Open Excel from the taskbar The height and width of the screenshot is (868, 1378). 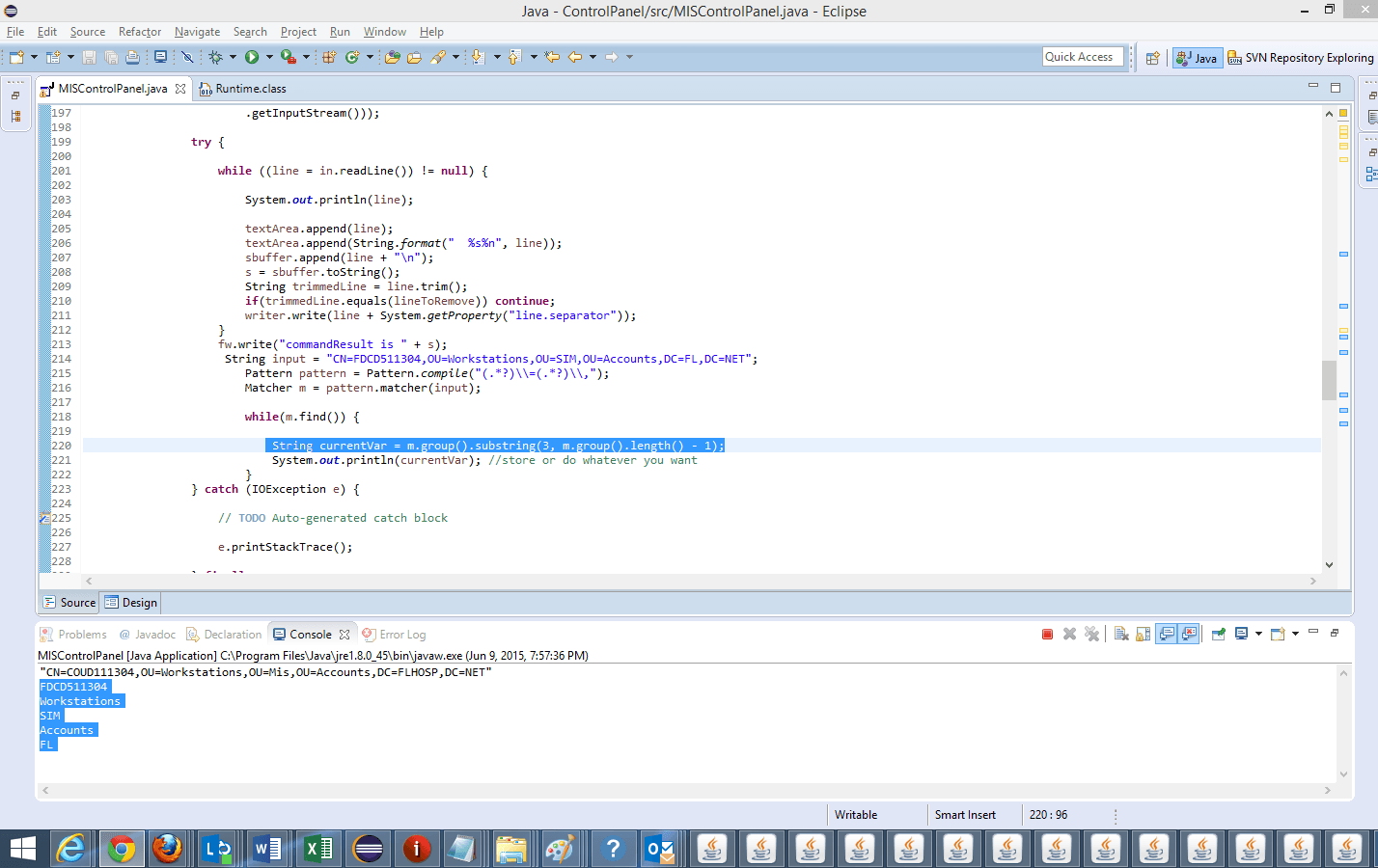[317, 849]
